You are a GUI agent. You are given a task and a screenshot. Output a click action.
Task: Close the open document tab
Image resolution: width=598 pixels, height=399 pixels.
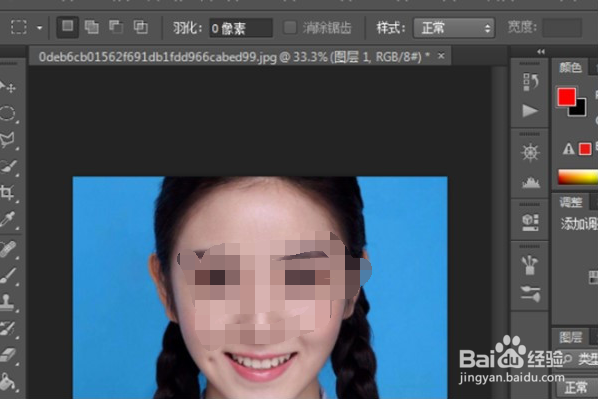click(x=441, y=56)
